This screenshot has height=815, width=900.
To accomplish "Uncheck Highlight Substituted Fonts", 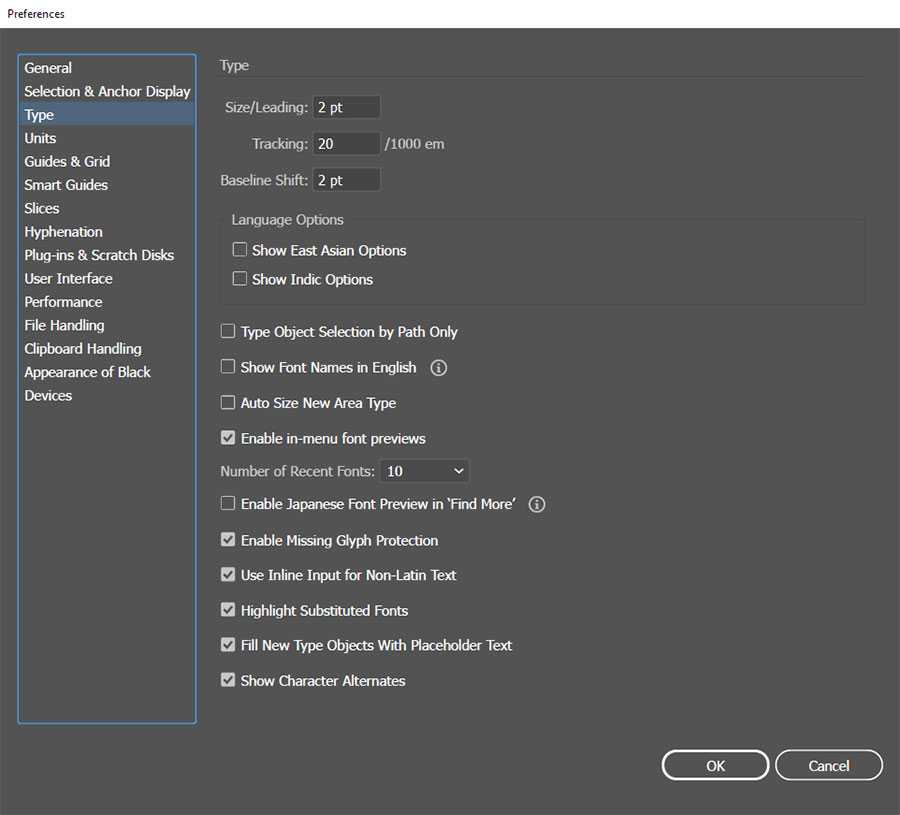I will coord(228,610).
